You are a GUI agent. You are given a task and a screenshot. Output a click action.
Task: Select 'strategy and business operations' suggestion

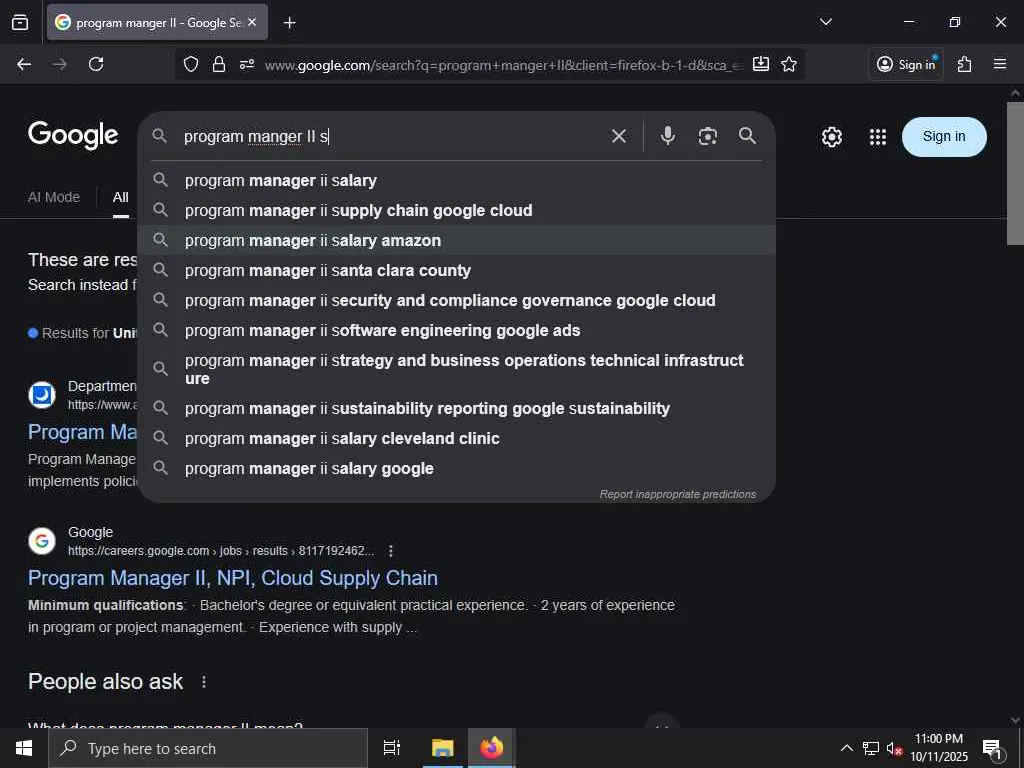click(x=456, y=369)
